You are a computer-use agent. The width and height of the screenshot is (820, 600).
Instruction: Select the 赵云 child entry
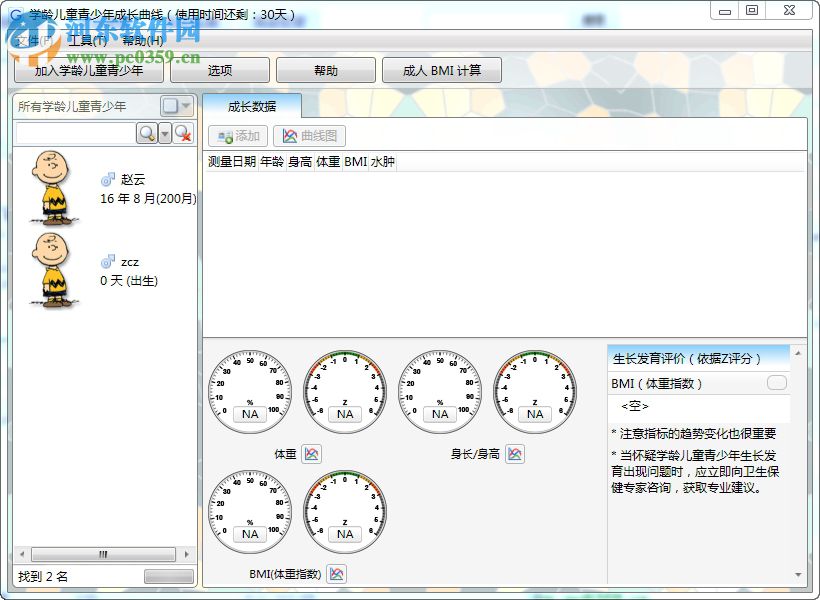(105, 188)
